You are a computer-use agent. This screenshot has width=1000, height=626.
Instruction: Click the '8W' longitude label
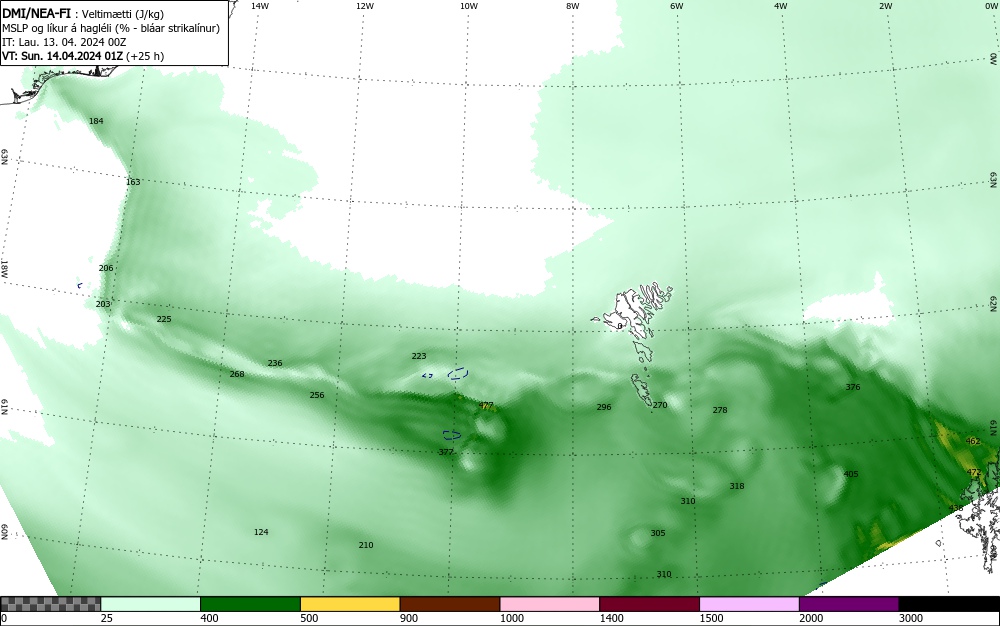coord(573,6)
